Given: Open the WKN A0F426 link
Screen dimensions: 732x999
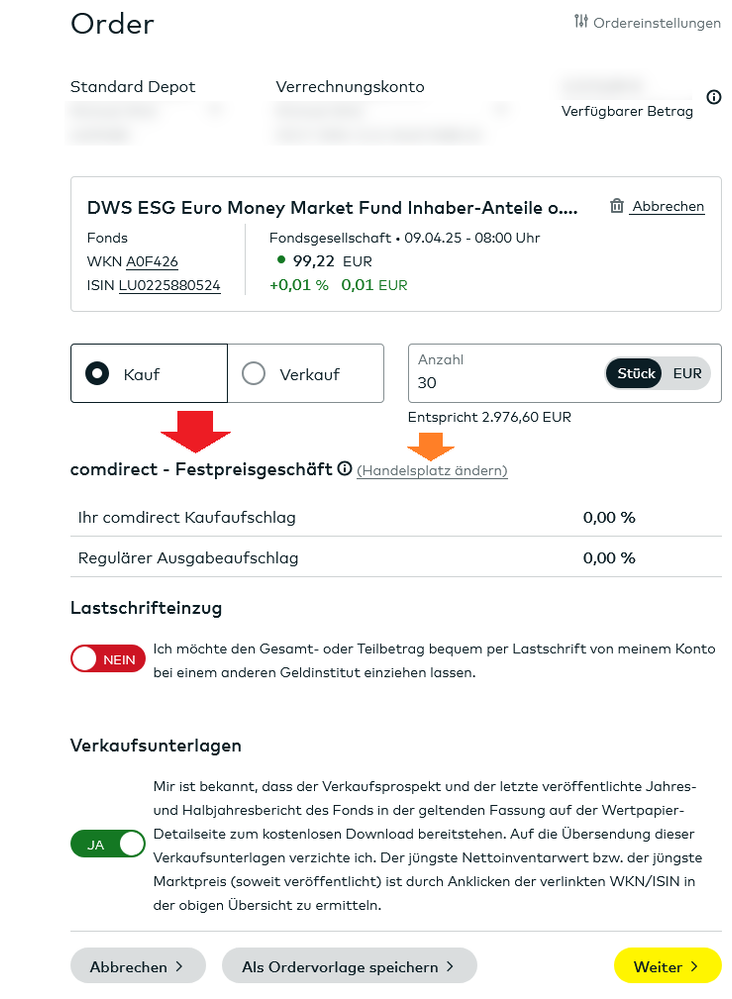Looking at the screenshot, I should 152,262.
